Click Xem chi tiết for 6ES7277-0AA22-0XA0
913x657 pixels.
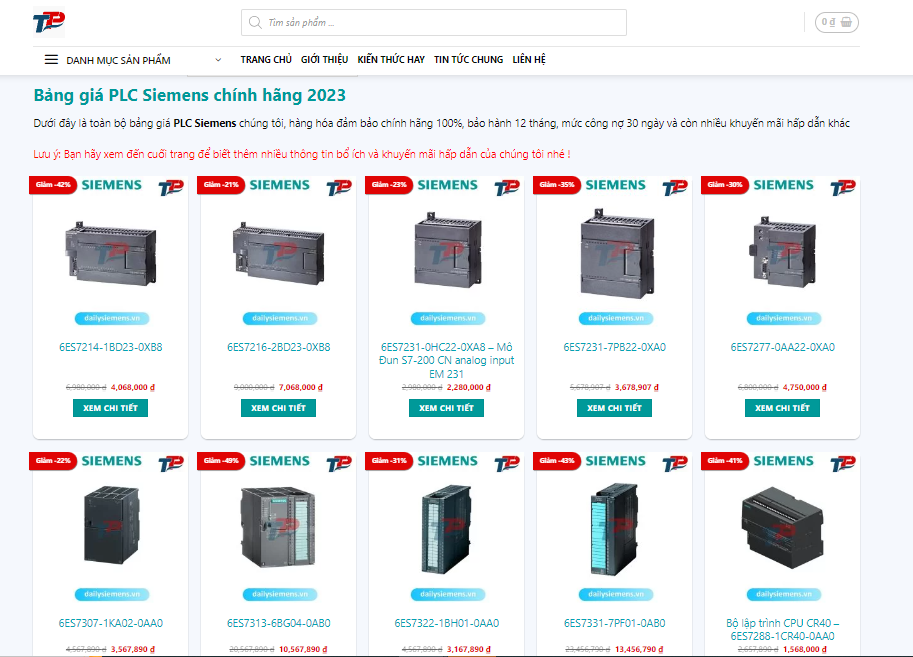pyautogui.click(x=783, y=408)
